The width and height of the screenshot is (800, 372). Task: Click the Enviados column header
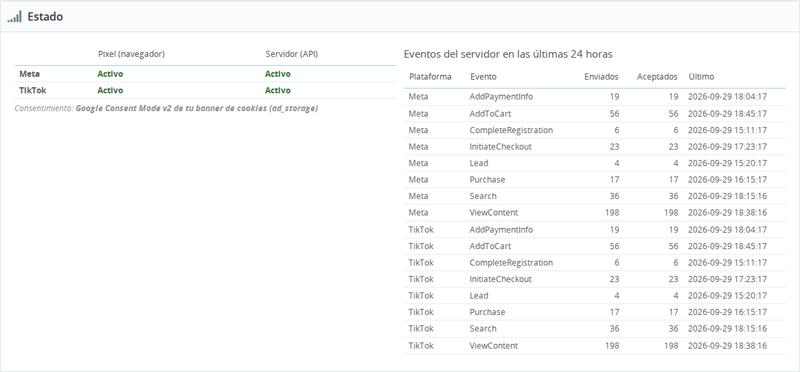(x=602, y=77)
